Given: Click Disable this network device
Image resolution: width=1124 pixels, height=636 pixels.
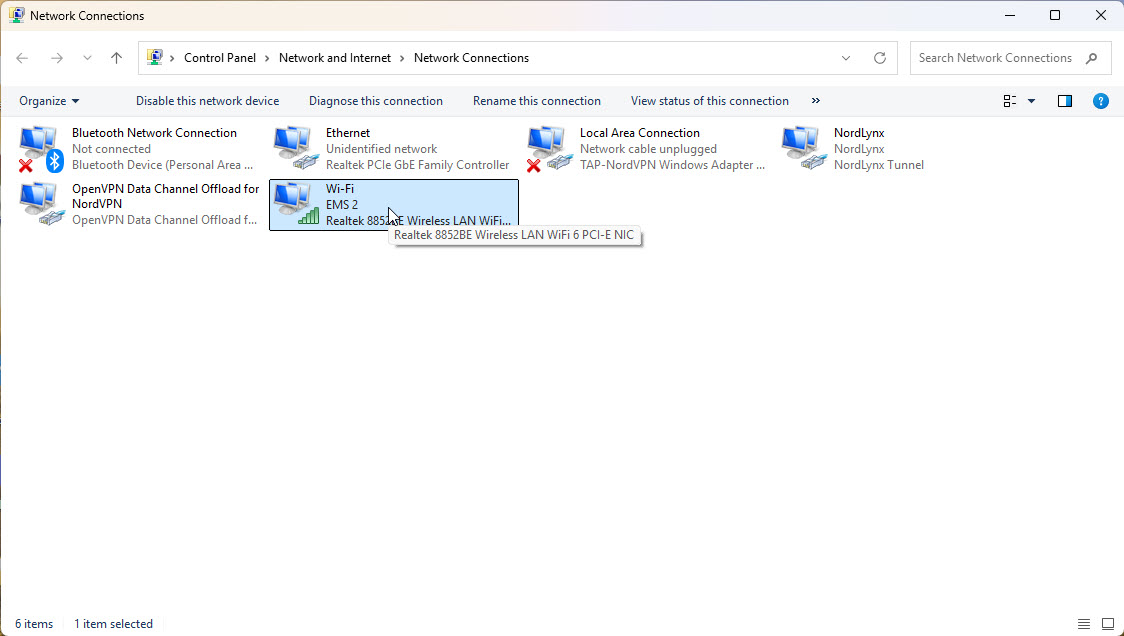Looking at the screenshot, I should coord(207,101).
